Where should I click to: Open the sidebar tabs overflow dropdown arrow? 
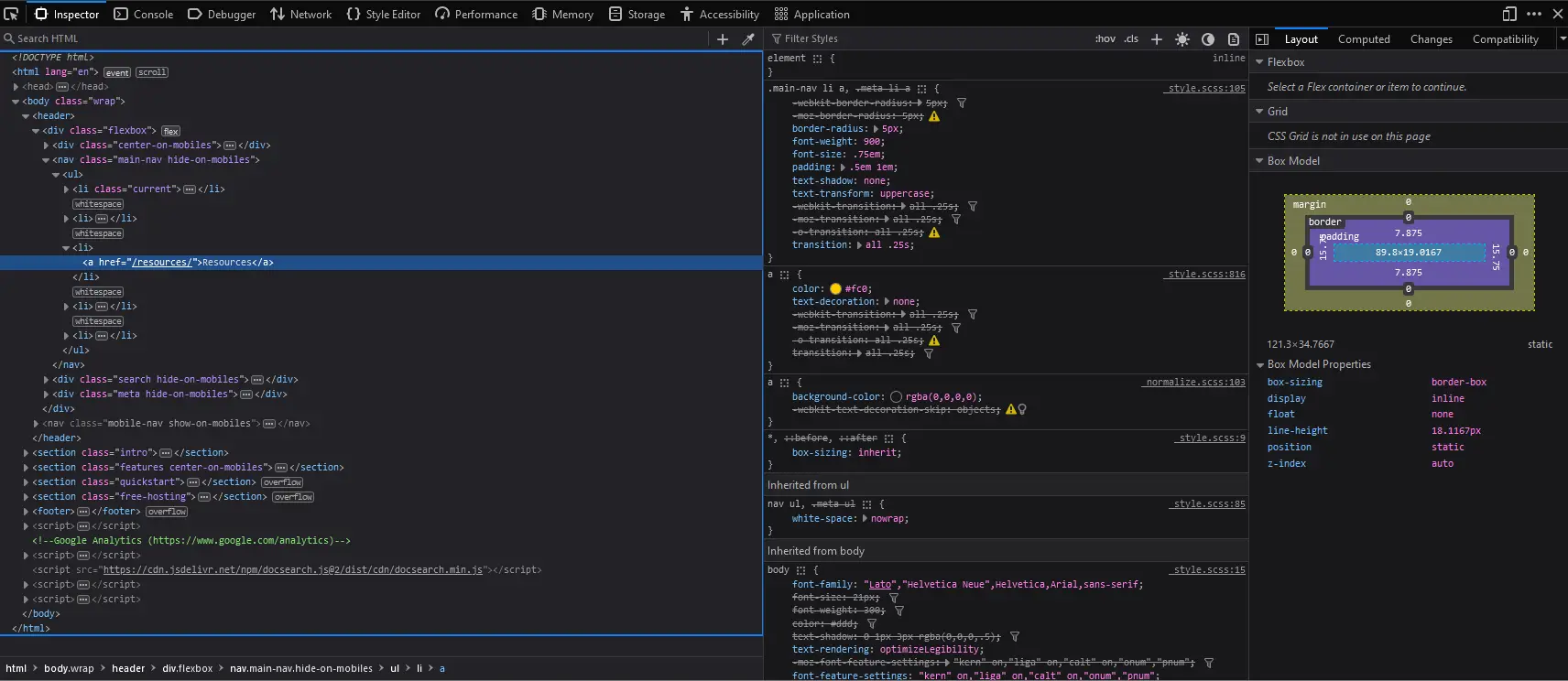tap(1563, 38)
